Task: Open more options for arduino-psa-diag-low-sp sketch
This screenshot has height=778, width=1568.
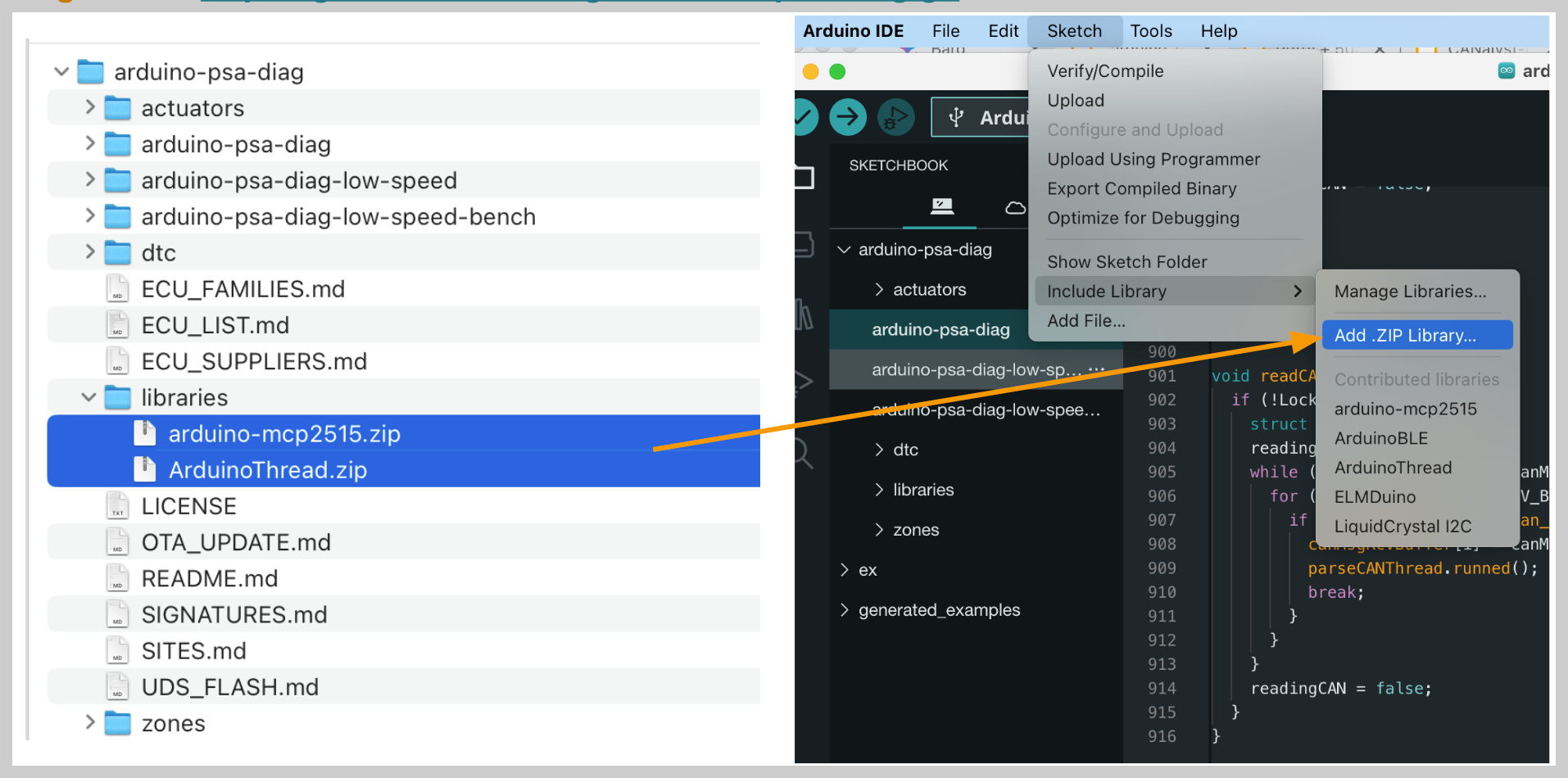Action: (x=1096, y=369)
